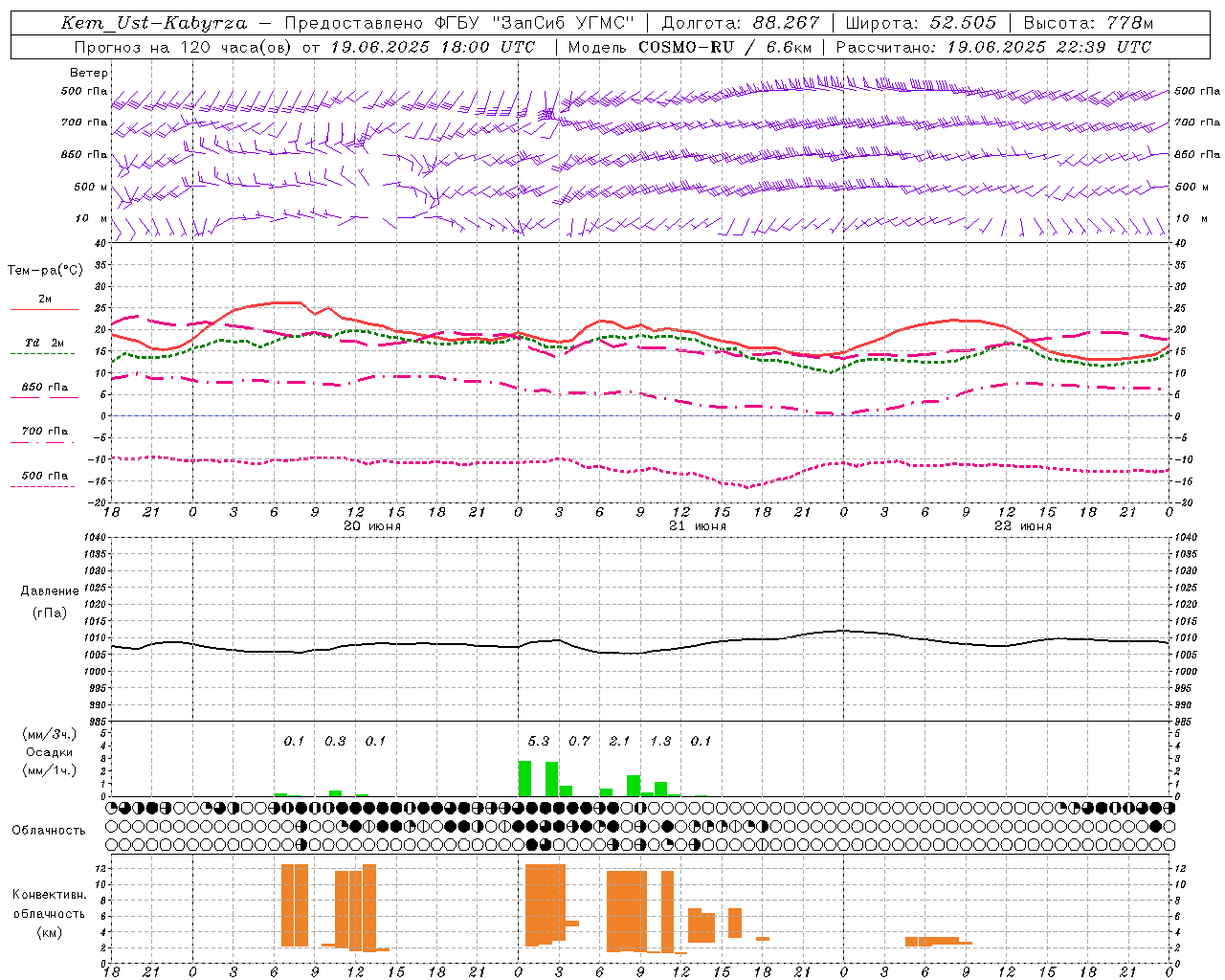Click the computed time 19.06.2025 22:39 UTC
The image size is (1225, 980).
click(1049, 47)
